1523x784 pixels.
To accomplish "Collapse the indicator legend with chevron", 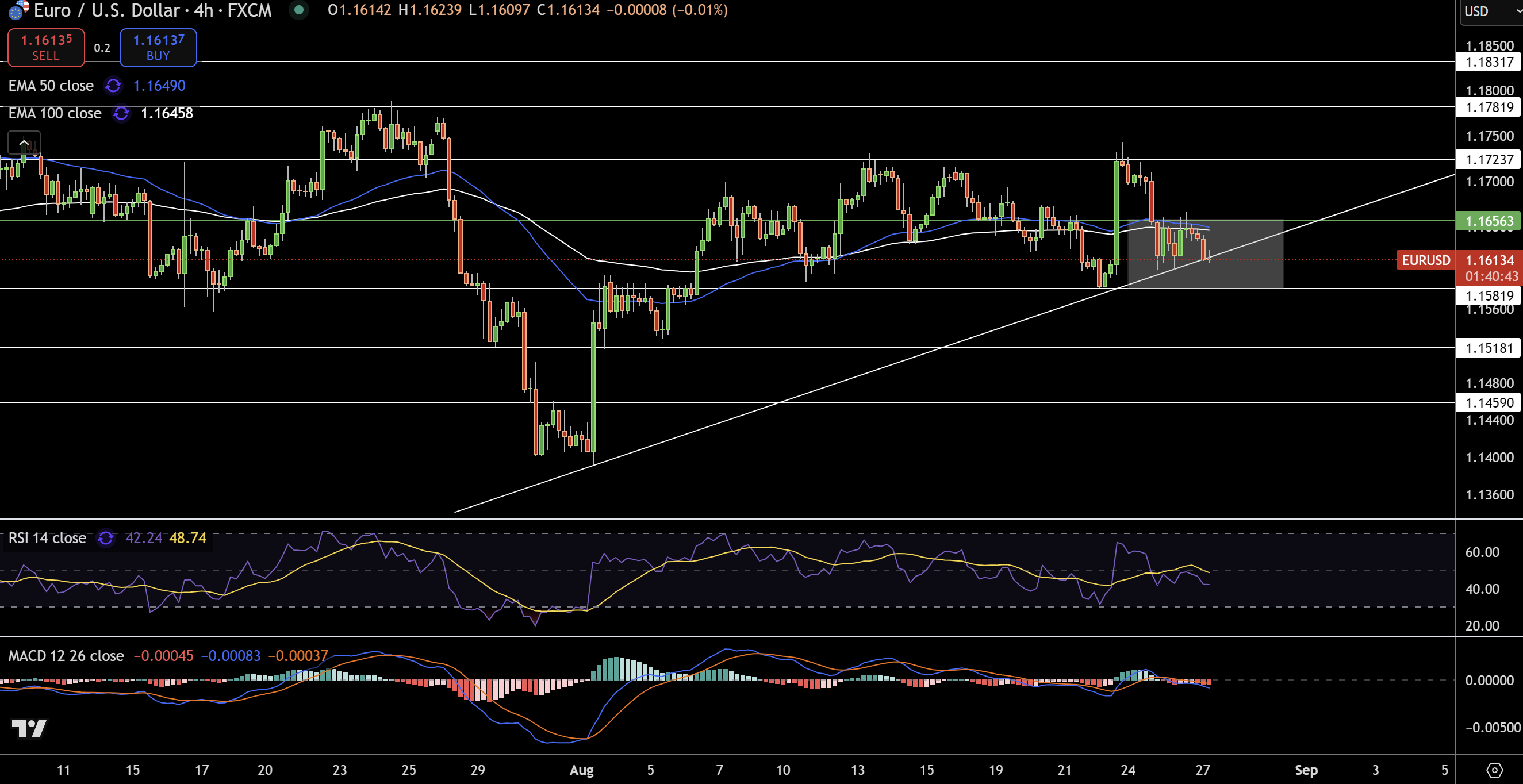I will tap(24, 143).
